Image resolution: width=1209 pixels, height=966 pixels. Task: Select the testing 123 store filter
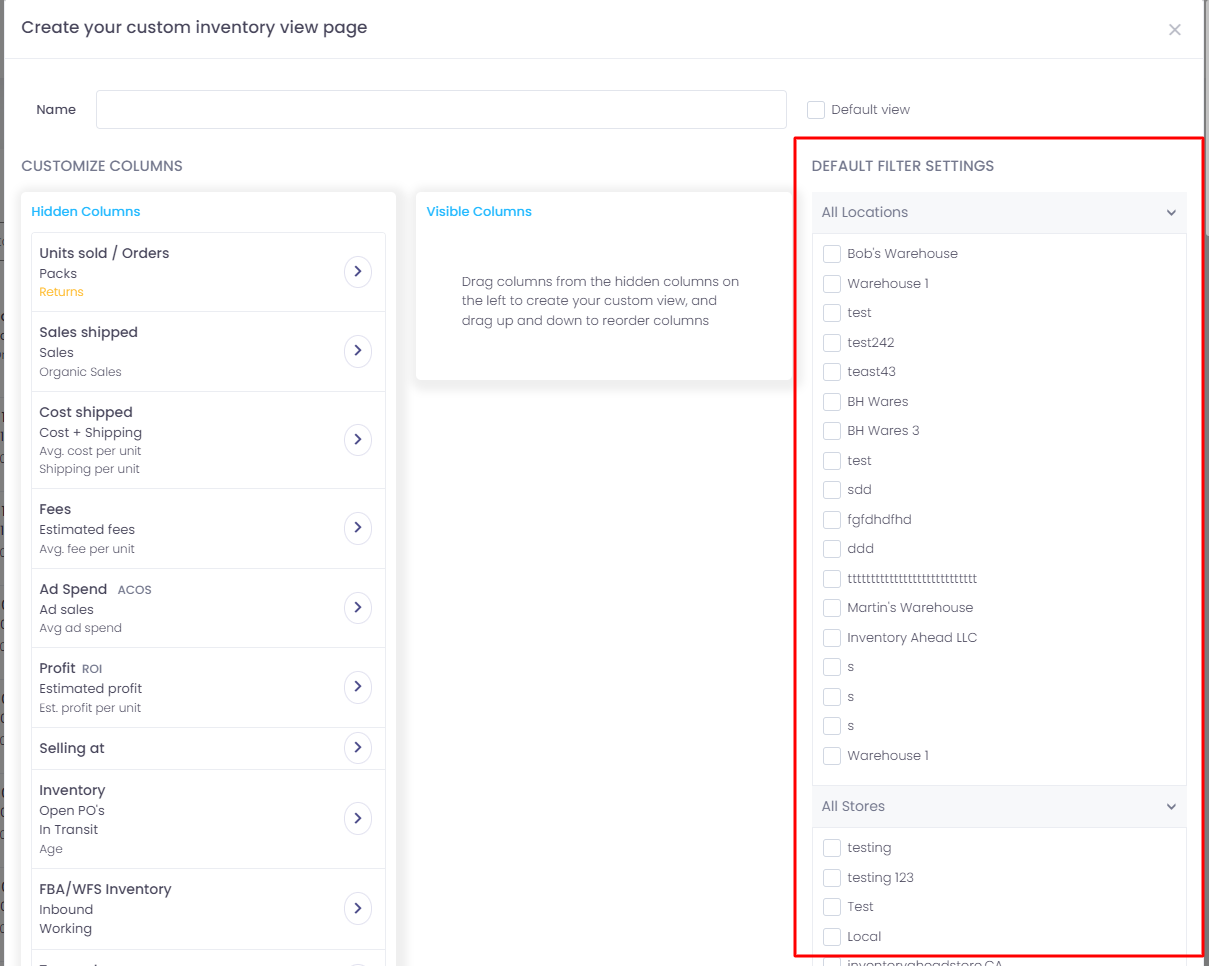(831, 877)
